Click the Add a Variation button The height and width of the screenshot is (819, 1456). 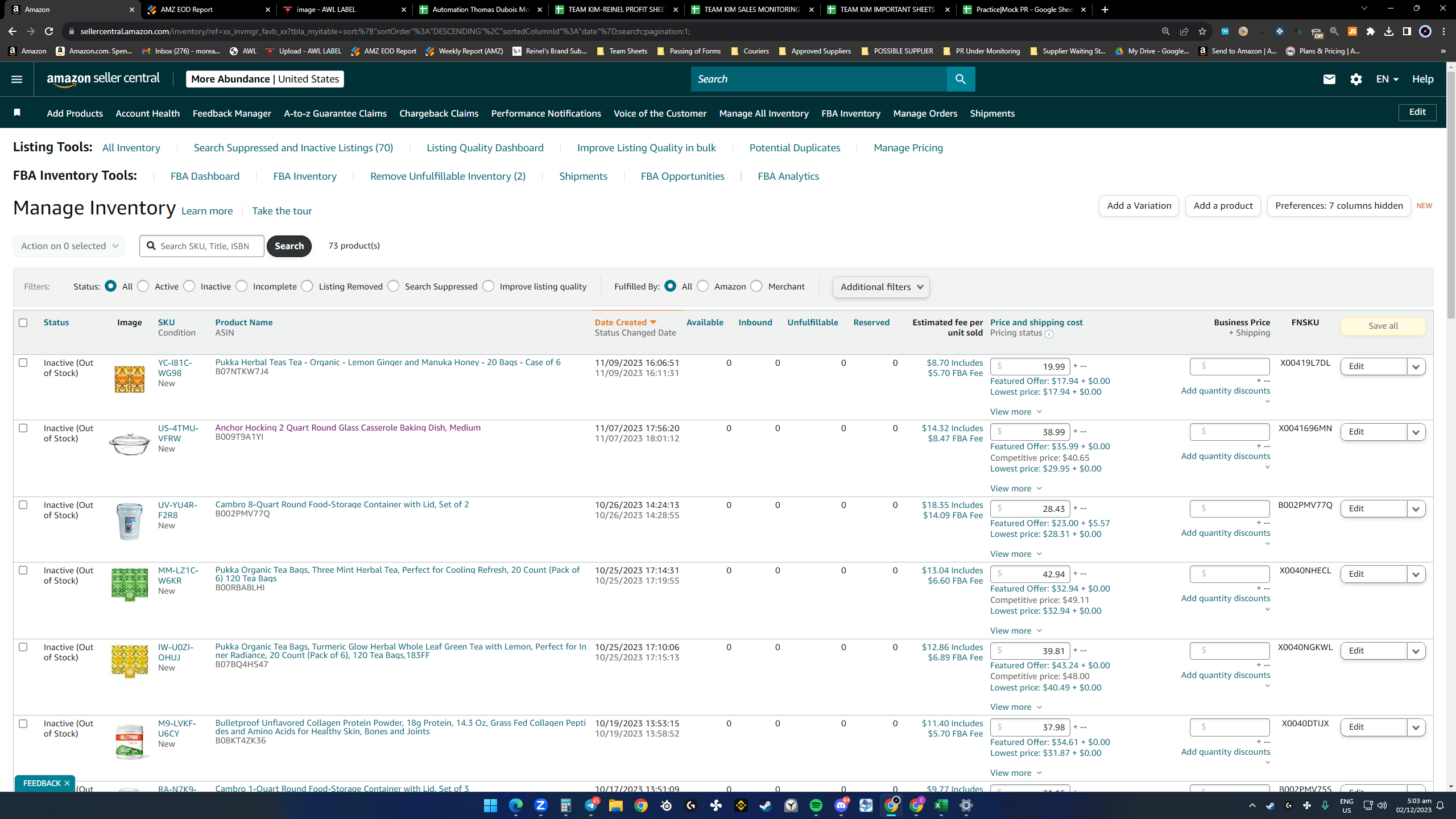click(x=1139, y=206)
